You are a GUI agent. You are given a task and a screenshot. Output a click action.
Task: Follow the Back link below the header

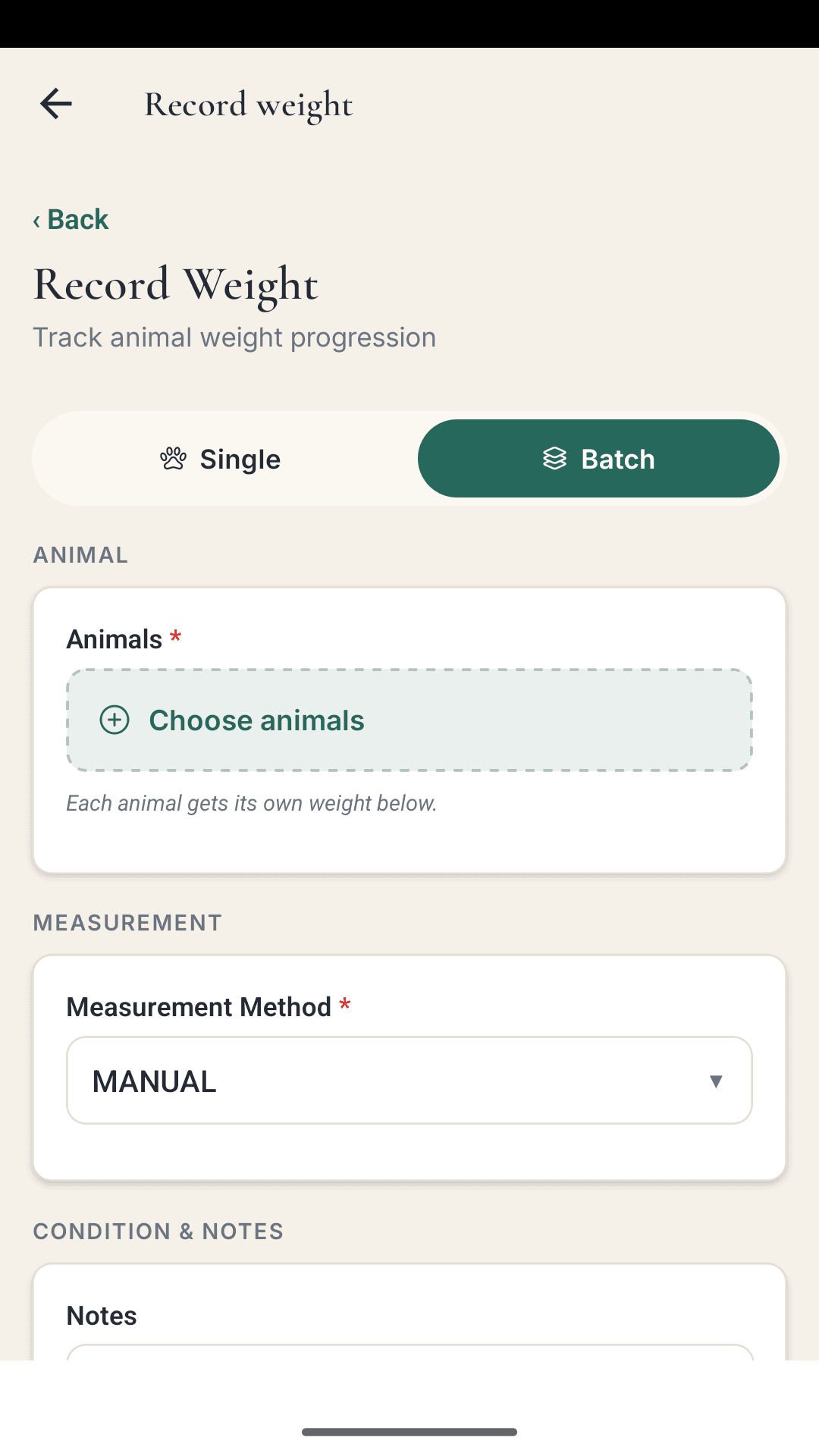(71, 220)
